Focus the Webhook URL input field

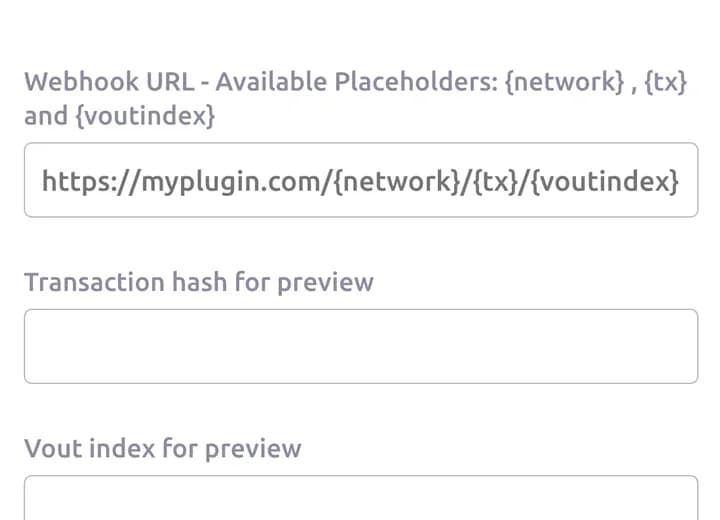tap(361, 180)
